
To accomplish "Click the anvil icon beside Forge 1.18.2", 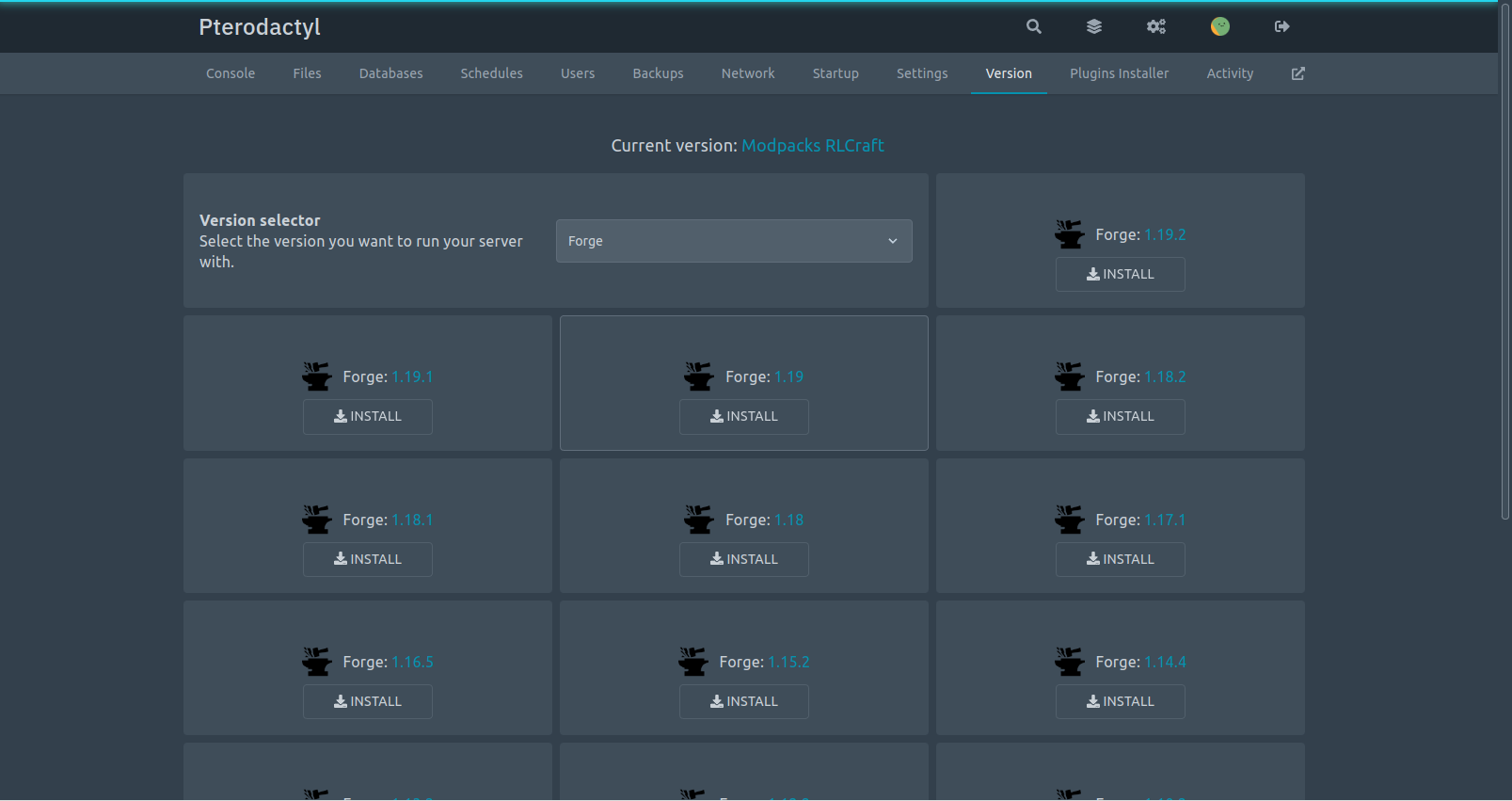I will click(1070, 376).
